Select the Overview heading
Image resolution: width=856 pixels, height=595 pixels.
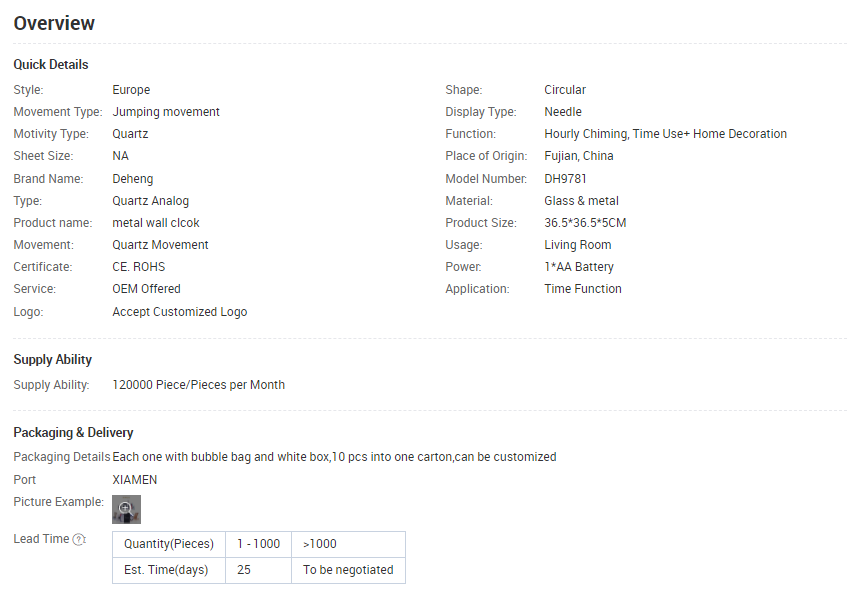[x=54, y=23]
